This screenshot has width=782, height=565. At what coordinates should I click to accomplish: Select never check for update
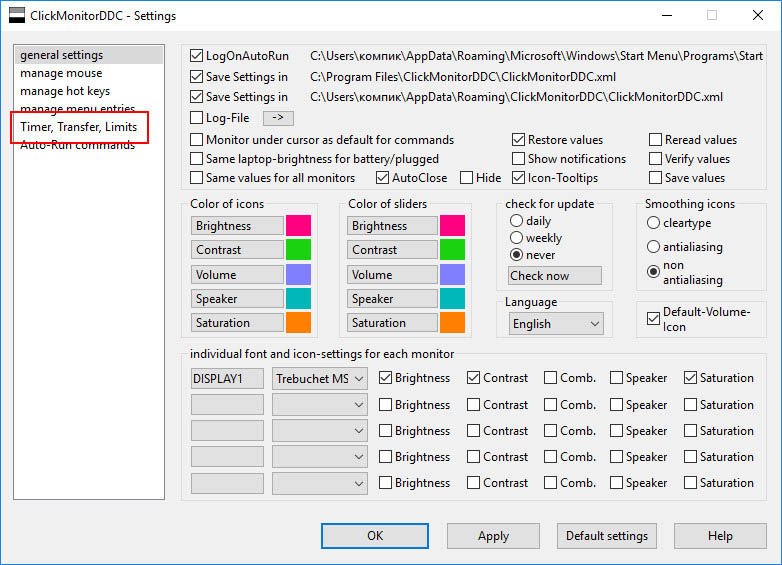516,255
